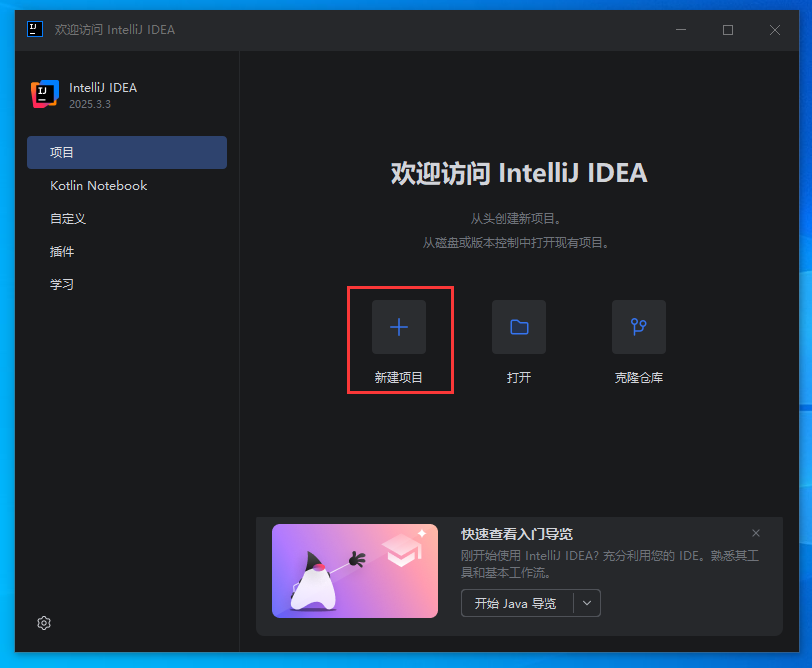Maximize the IntelliJ IDEA window
Screen dimensions: 812x668
pyautogui.click(x=728, y=30)
